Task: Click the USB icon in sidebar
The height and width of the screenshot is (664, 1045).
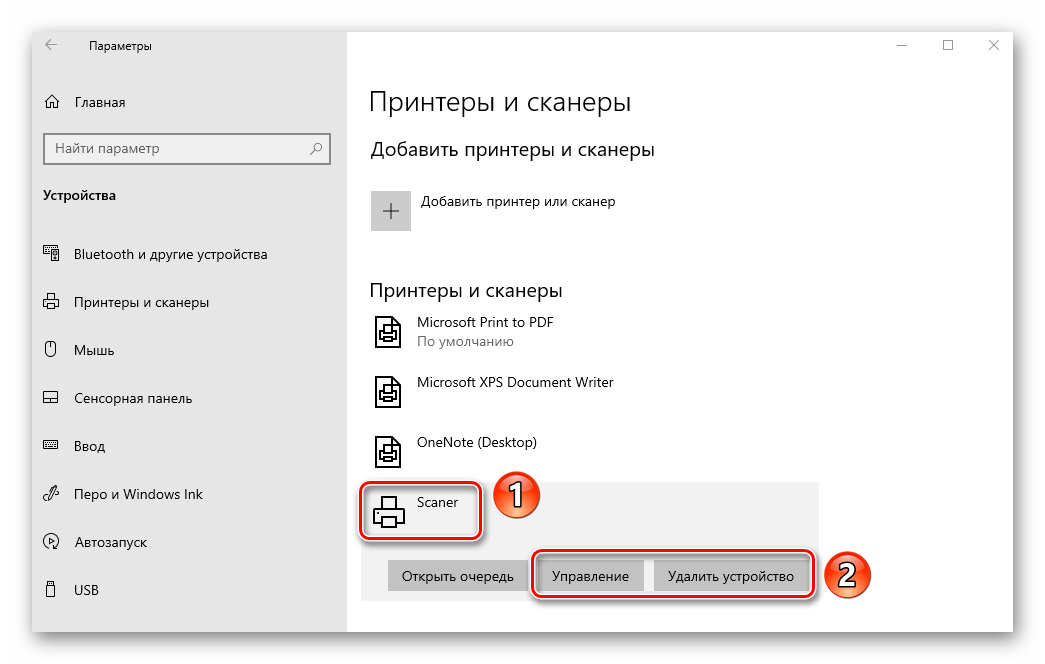Action: (51, 590)
